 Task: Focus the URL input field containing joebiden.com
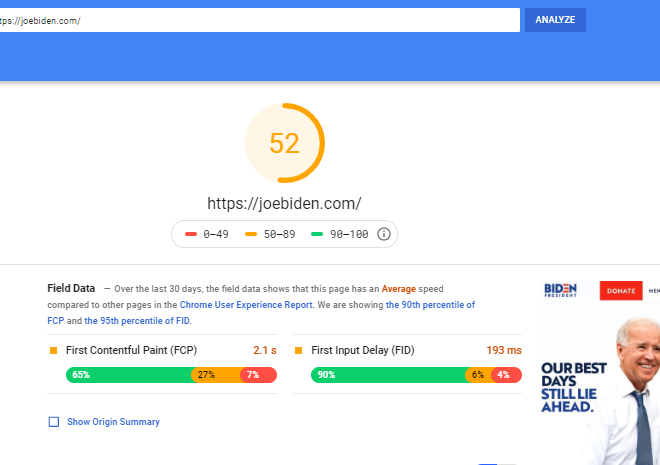pos(260,20)
